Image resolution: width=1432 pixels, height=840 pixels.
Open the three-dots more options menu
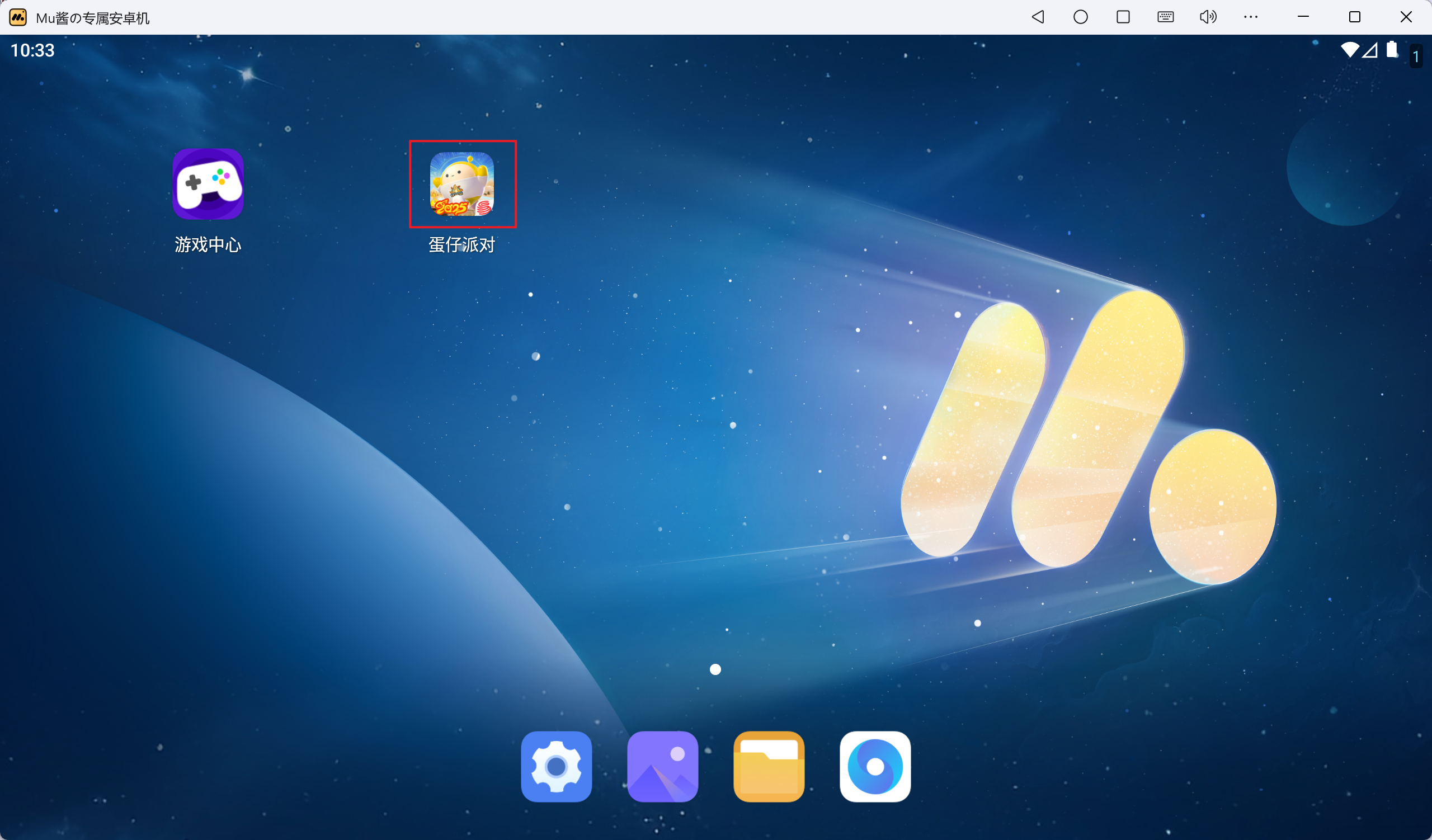[x=1251, y=17]
